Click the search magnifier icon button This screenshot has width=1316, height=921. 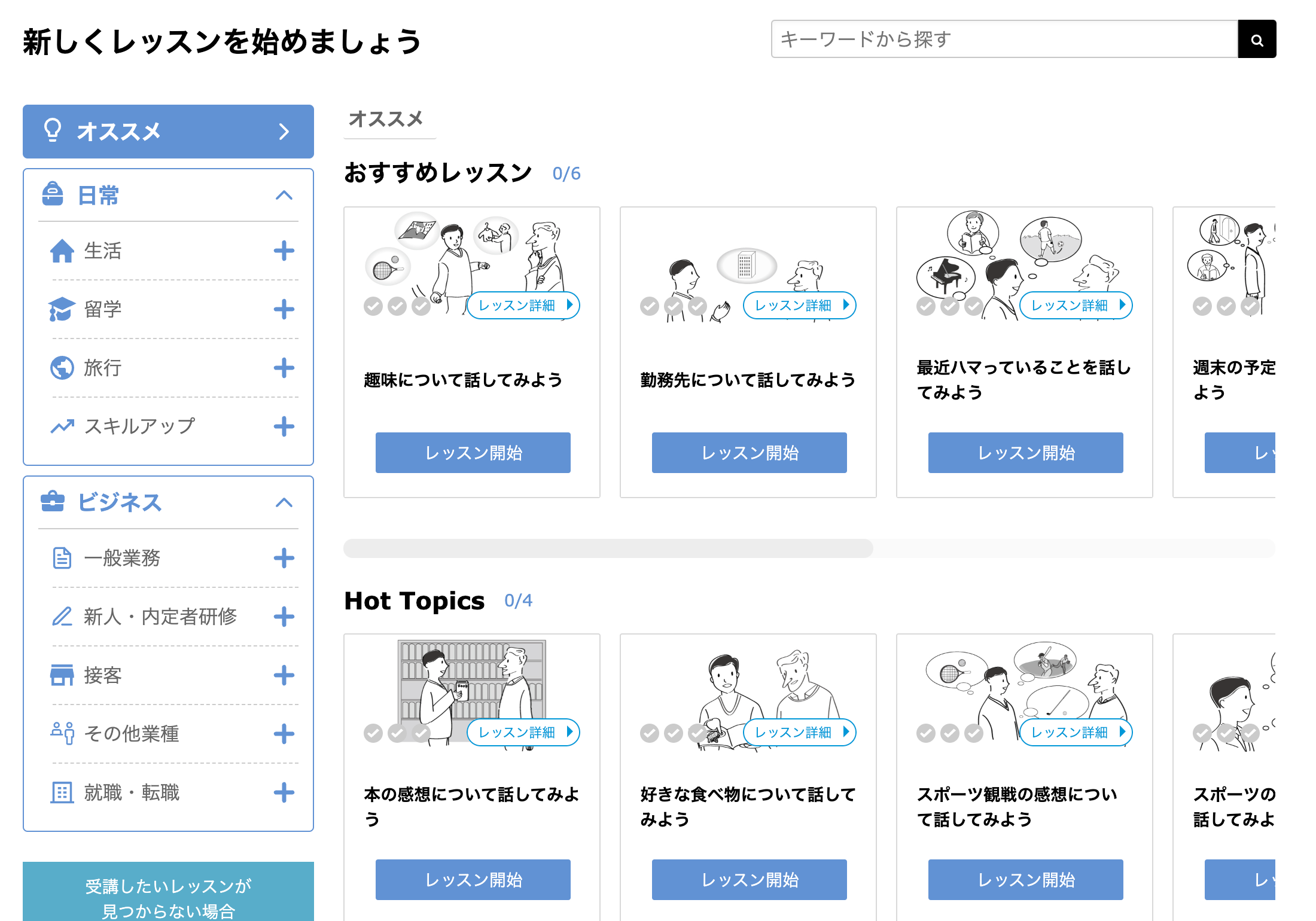[1256, 39]
